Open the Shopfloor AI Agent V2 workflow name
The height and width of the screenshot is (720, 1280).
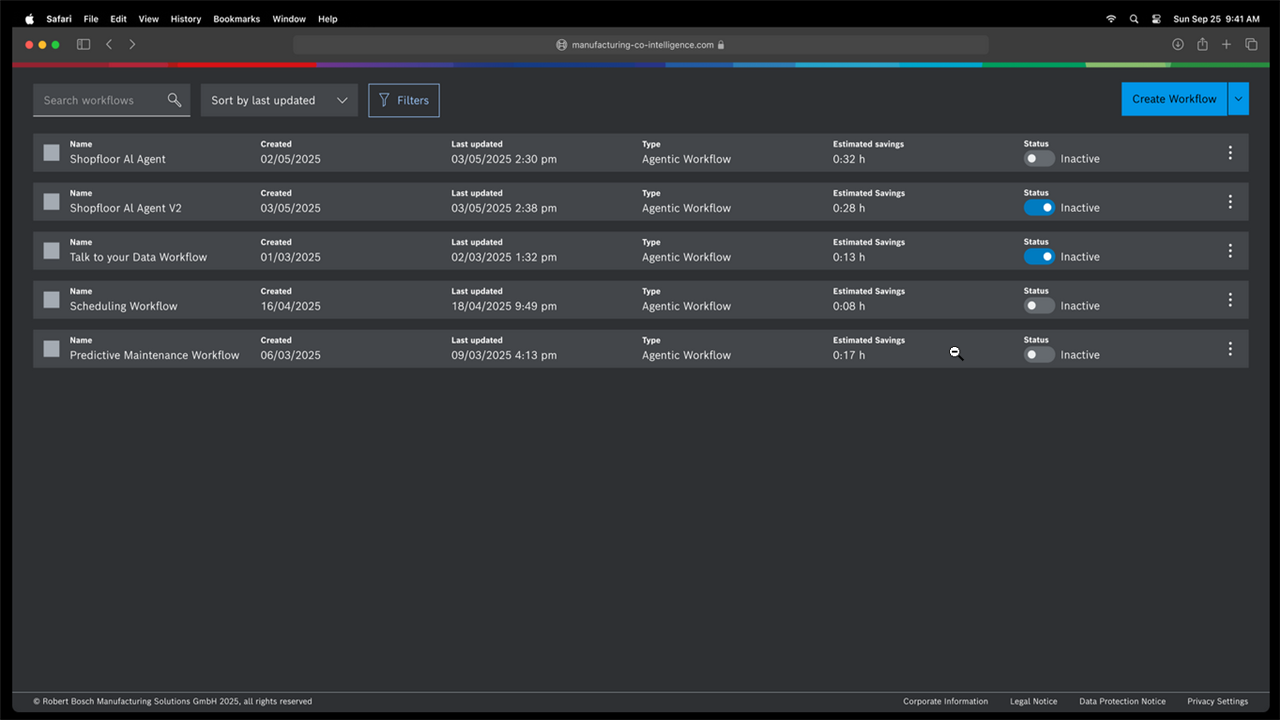coord(126,208)
